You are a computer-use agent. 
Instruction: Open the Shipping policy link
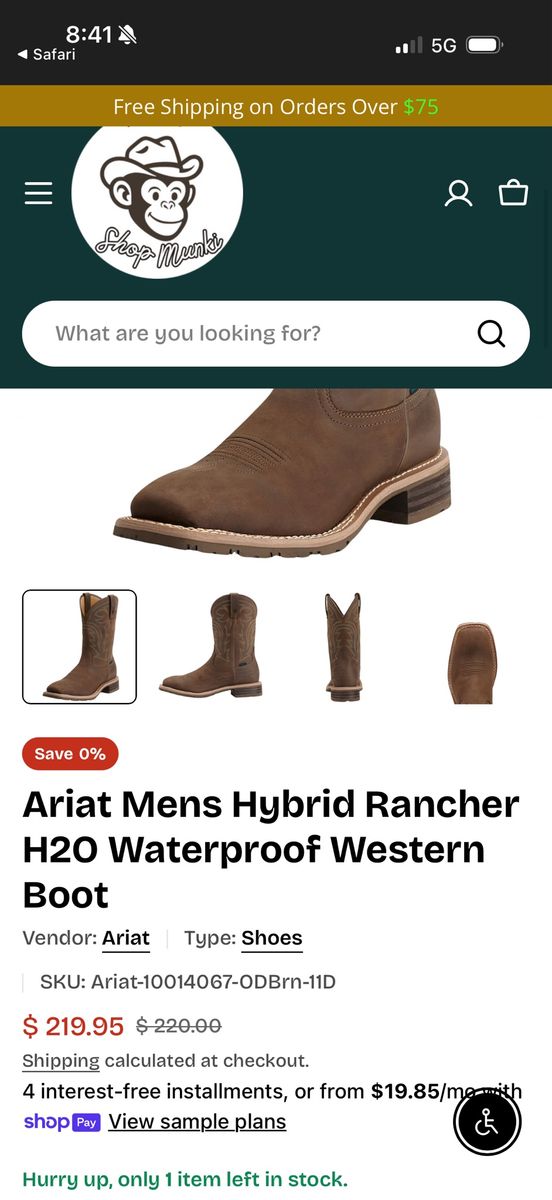point(61,1061)
